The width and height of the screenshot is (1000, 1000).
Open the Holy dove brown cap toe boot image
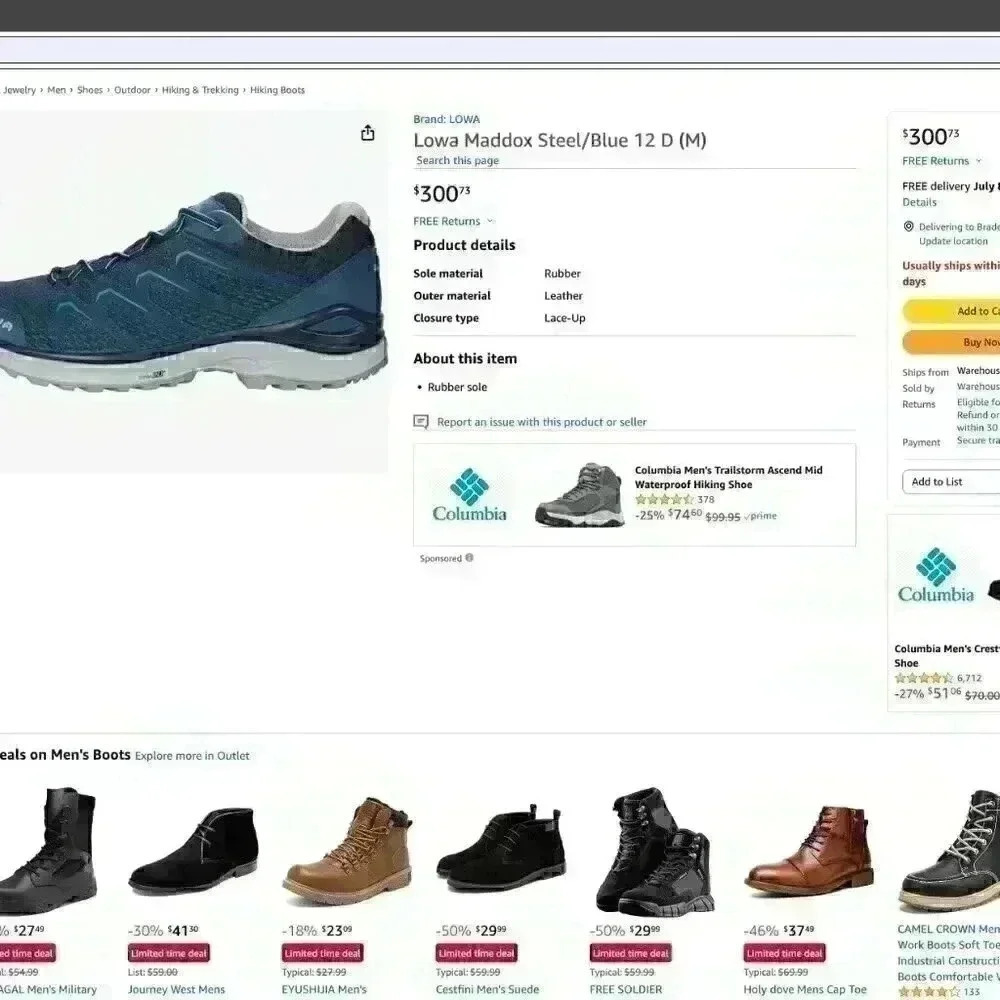(x=808, y=852)
